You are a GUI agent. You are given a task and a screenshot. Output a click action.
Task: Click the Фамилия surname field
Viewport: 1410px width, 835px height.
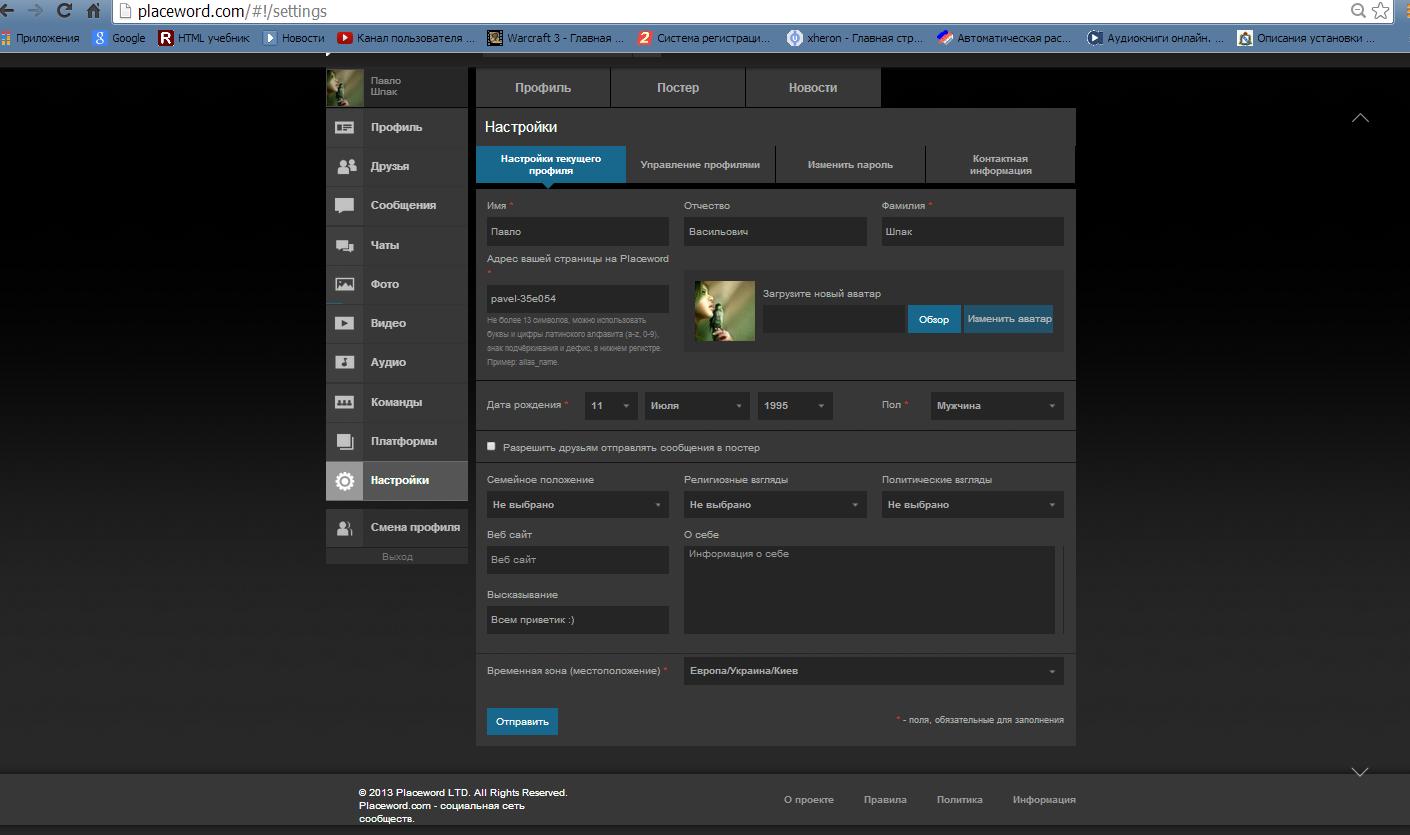point(972,232)
